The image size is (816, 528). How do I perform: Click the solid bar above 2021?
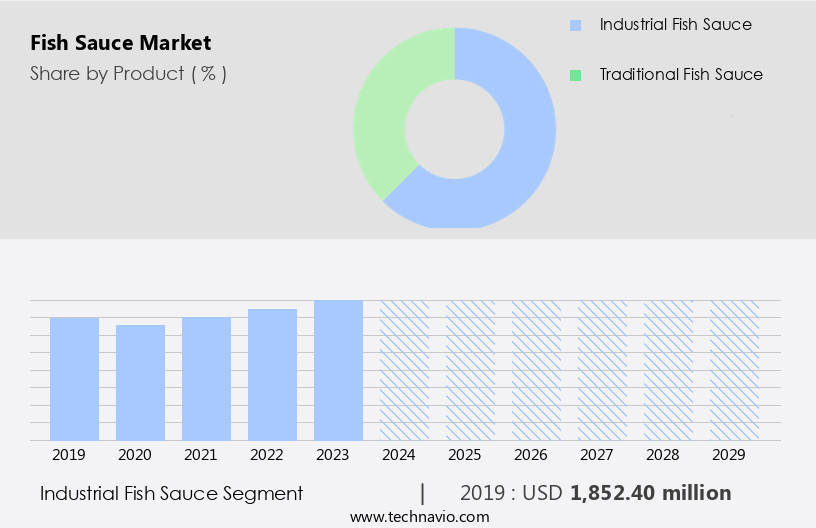(x=207, y=378)
